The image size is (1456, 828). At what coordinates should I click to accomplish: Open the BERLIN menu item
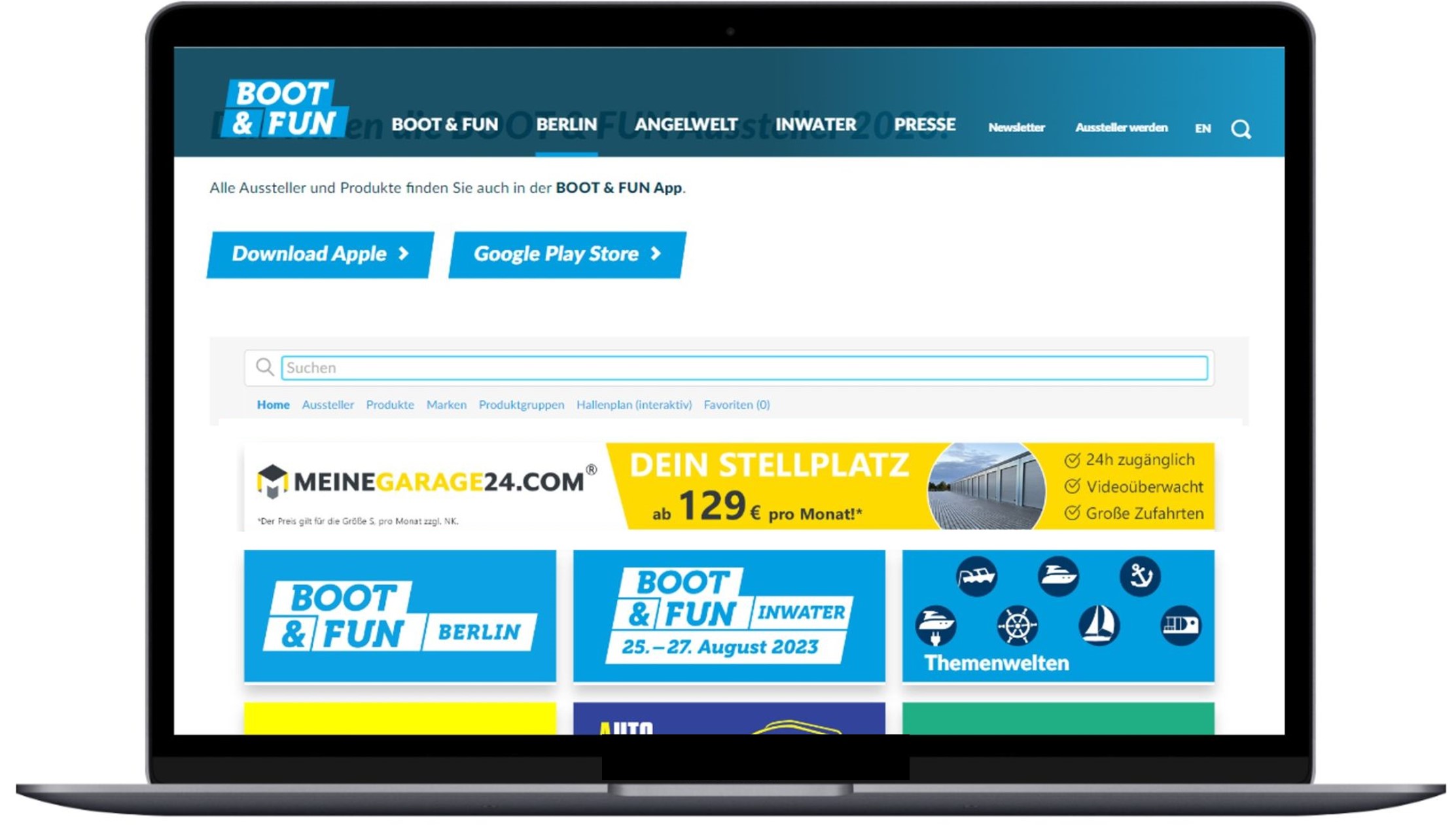coord(567,124)
